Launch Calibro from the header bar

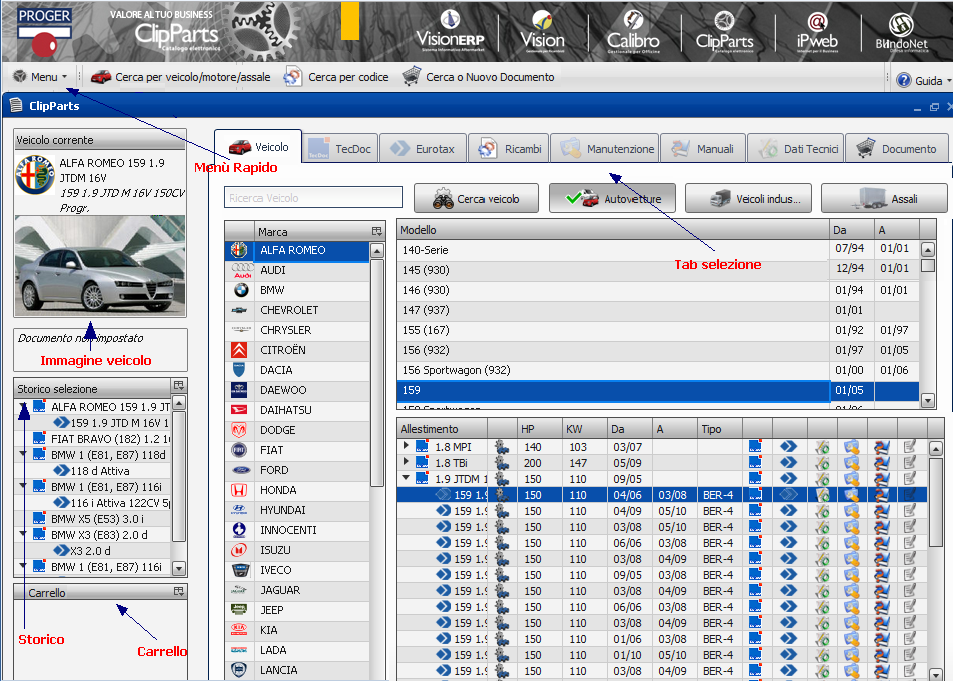[633, 30]
